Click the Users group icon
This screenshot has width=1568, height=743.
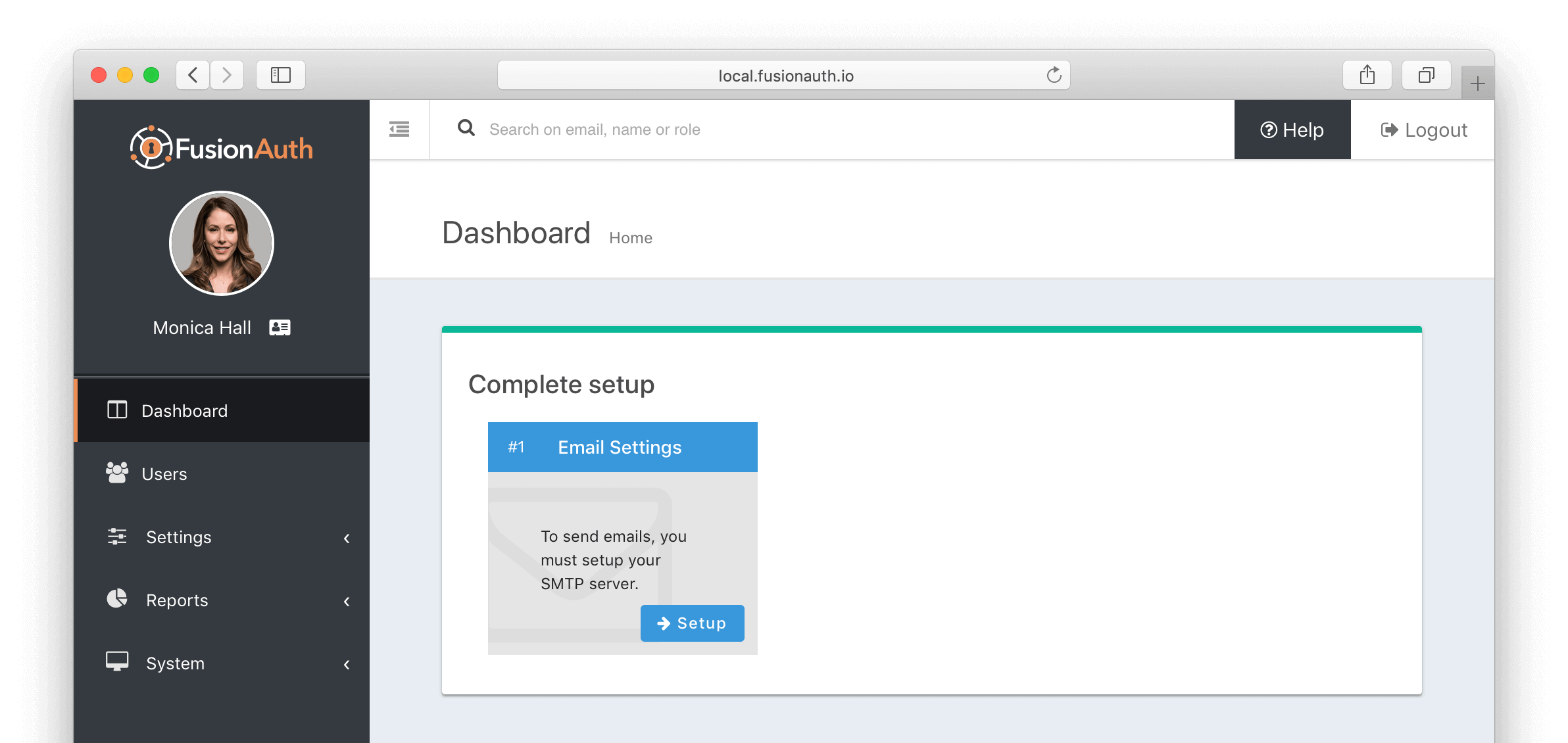[117, 473]
